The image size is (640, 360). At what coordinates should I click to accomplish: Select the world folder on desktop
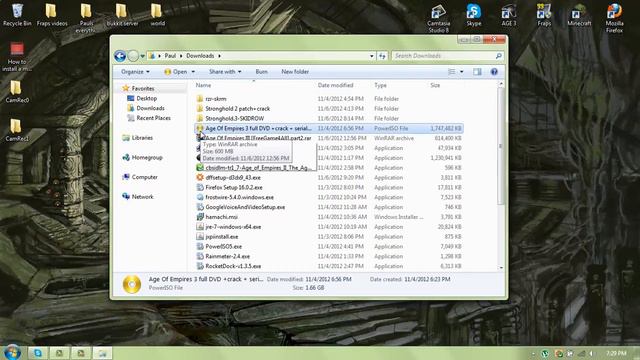point(157,15)
